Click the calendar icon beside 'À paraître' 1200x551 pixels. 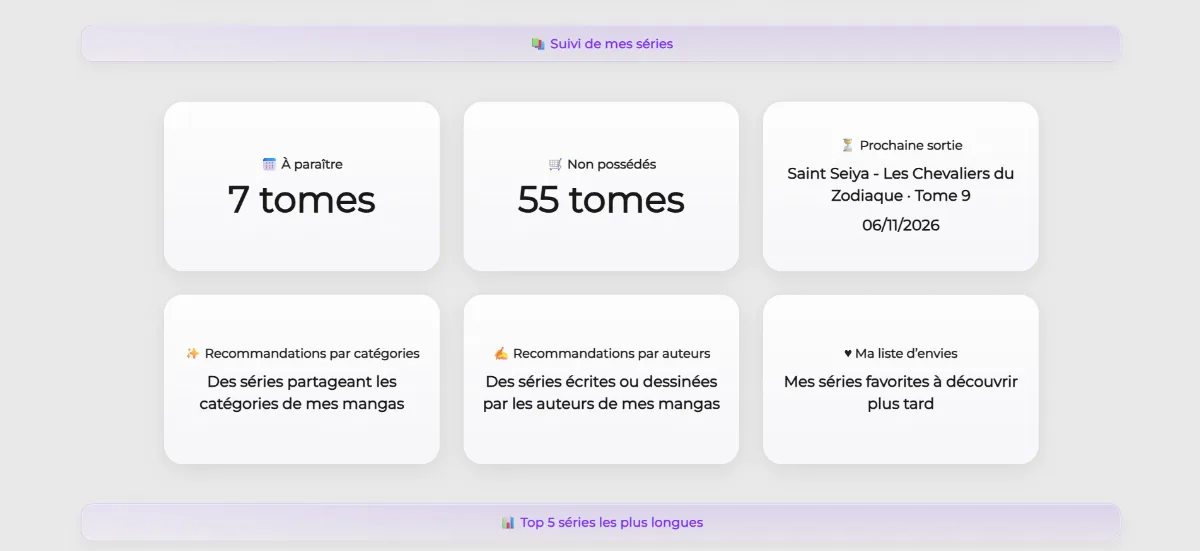[x=269, y=164]
